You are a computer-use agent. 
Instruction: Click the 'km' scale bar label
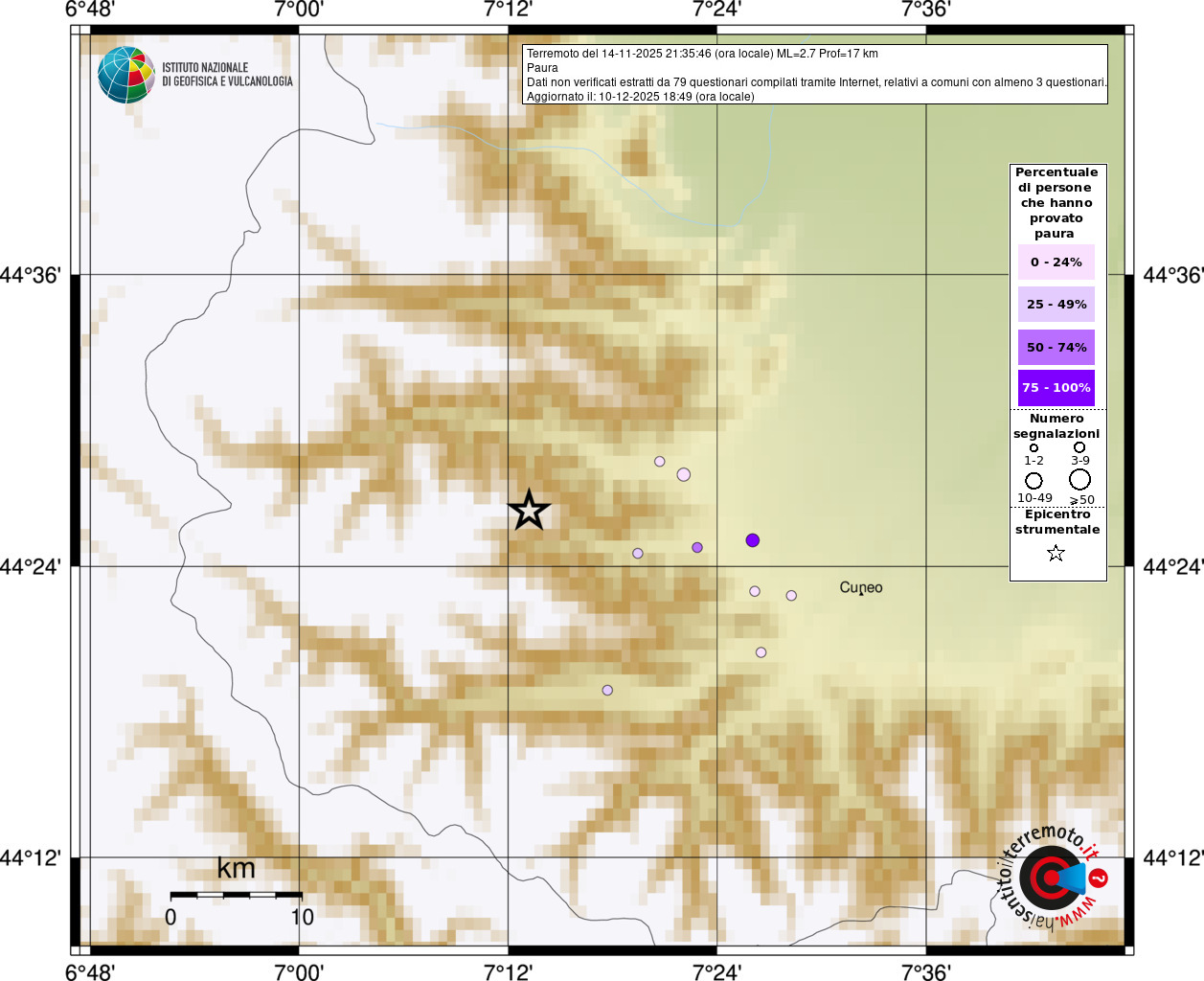click(236, 869)
